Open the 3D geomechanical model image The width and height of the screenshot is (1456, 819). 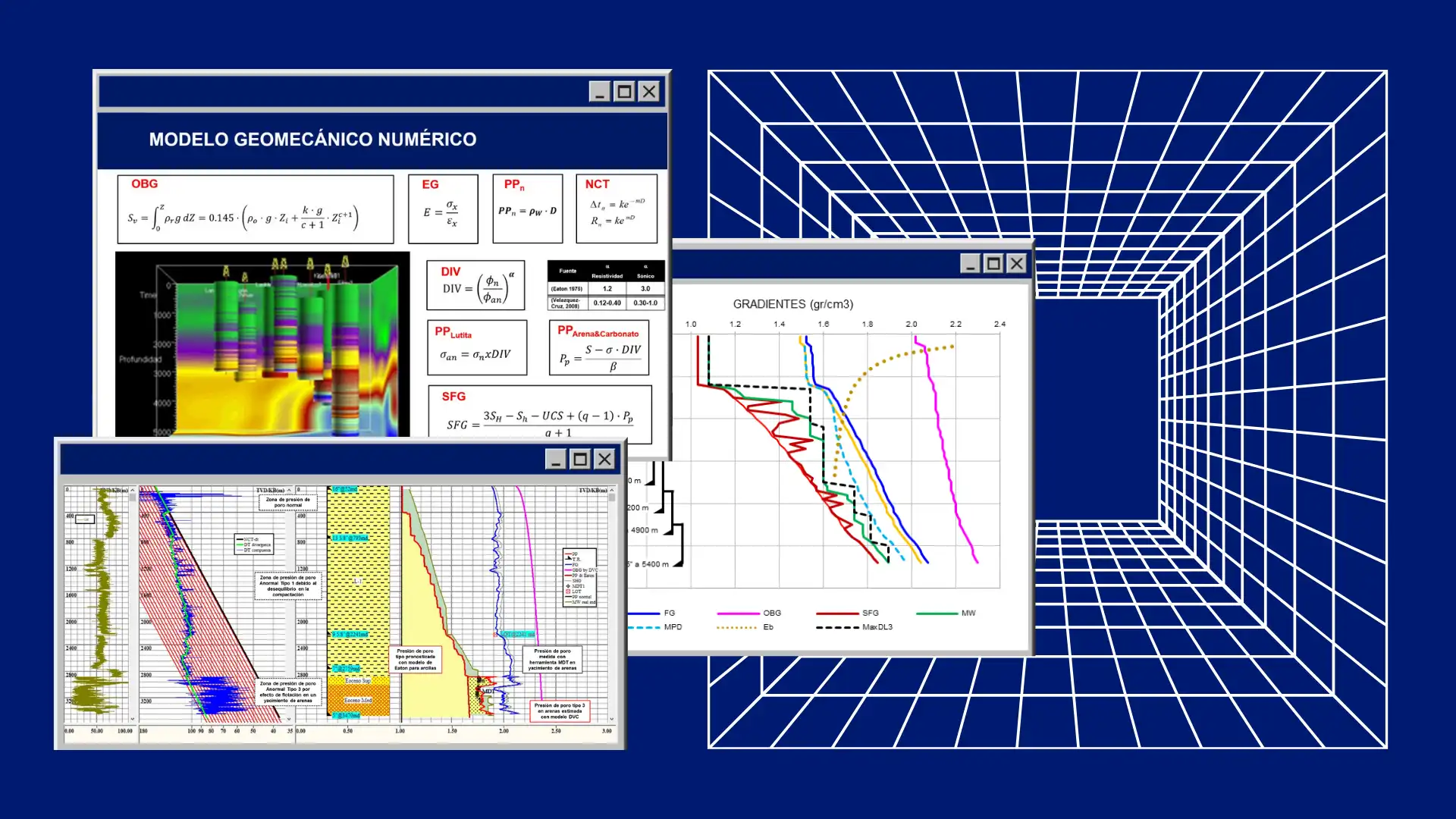click(262, 345)
